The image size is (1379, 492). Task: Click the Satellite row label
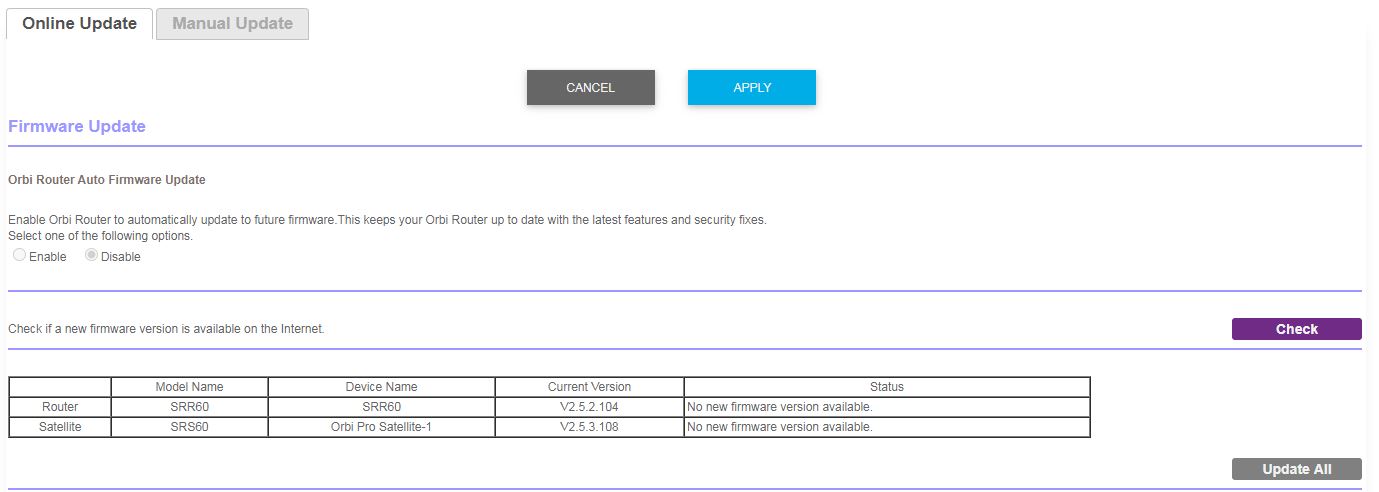click(x=60, y=427)
